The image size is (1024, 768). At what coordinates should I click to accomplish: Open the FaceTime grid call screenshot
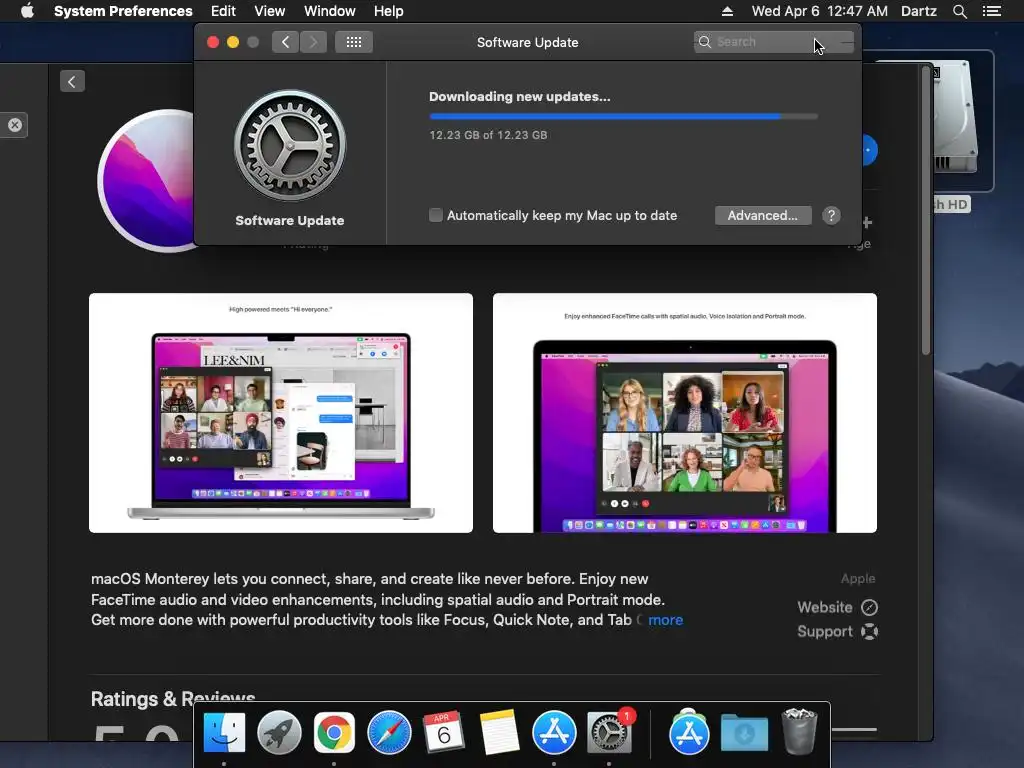tap(684, 413)
